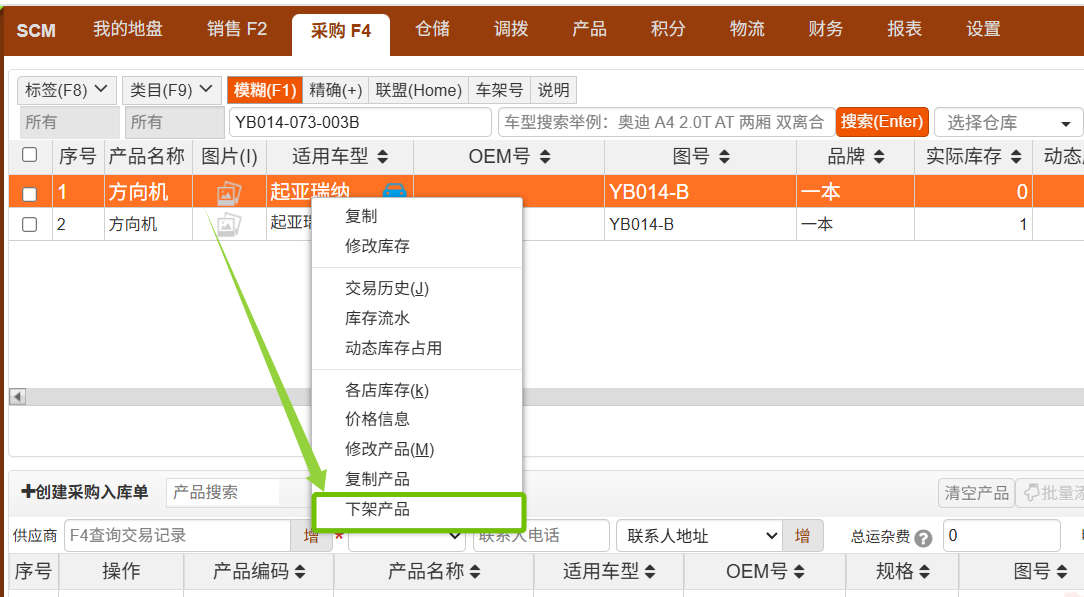Focus the 车型搜索 input field
The height and width of the screenshot is (597, 1084).
[666, 122]
